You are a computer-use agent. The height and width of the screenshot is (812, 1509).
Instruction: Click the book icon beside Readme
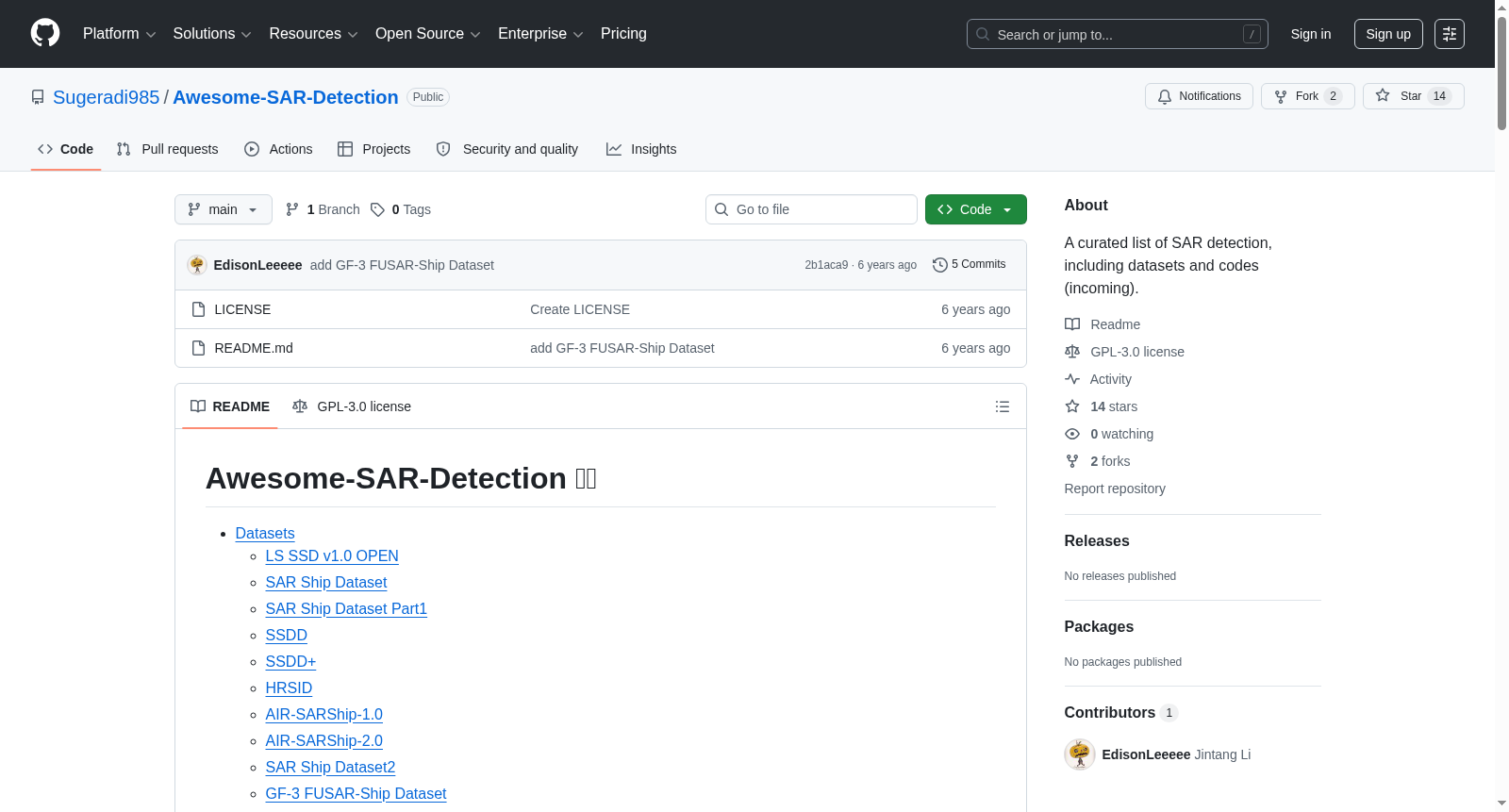pos(1072,324)
